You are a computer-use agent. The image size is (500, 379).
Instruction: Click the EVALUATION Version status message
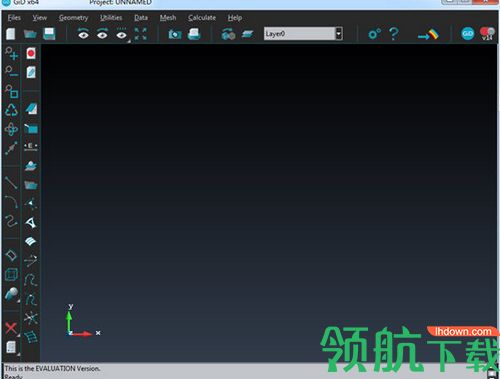(52, 368)
